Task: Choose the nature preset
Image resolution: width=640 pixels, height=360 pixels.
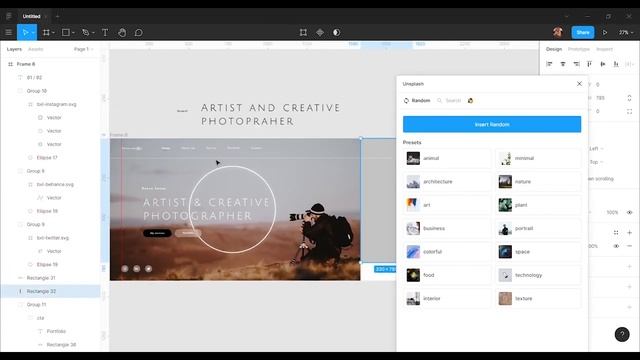Action: [538, 181]
